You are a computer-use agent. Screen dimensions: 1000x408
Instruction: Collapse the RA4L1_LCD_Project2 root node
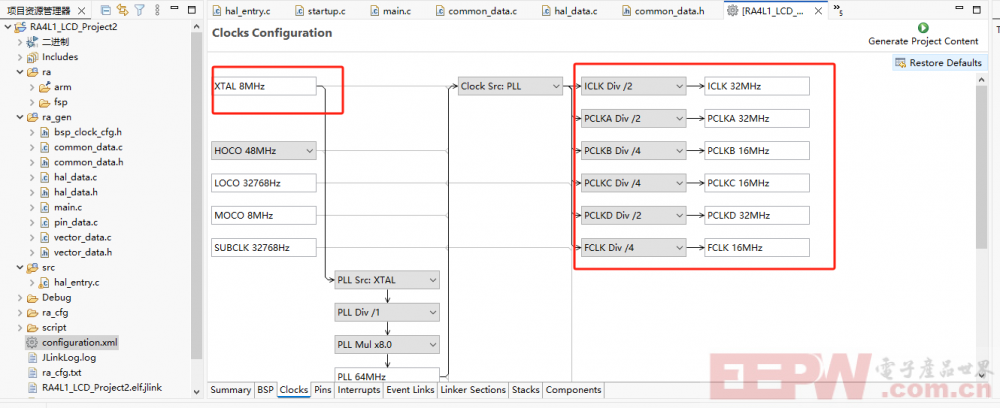coord(7,27)
